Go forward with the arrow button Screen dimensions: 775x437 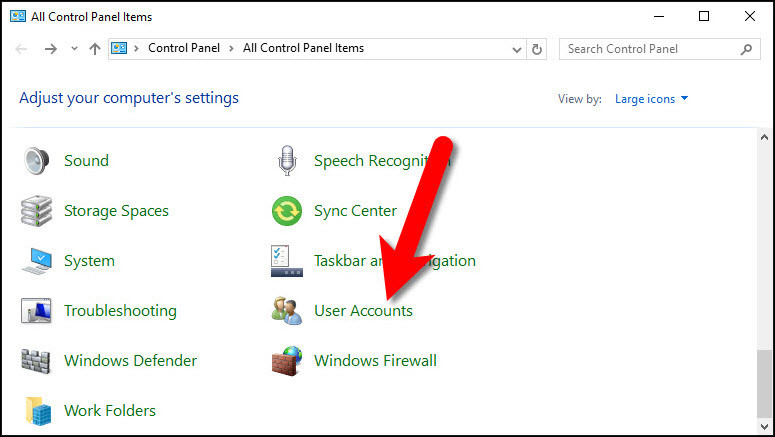click(50, 48)
